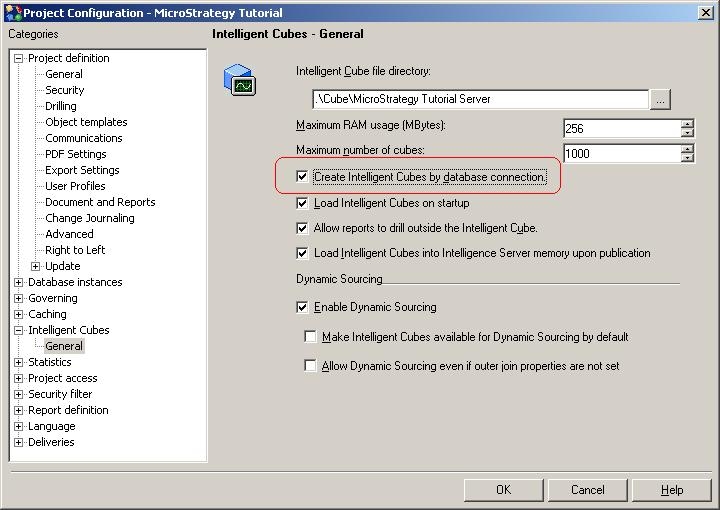Viewport: 720px width, 510px height.
Task: Expand the Governing node
Action: (18, 298)
